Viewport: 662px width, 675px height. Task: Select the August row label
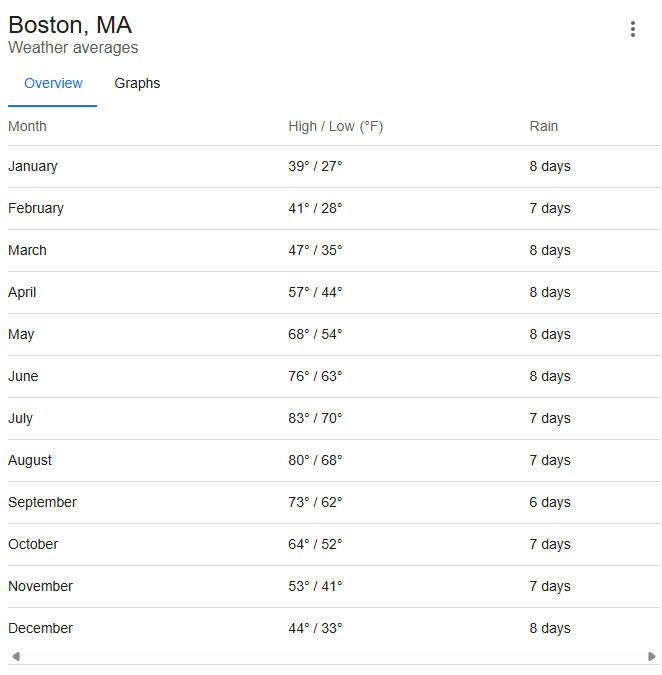pos(30,460)
